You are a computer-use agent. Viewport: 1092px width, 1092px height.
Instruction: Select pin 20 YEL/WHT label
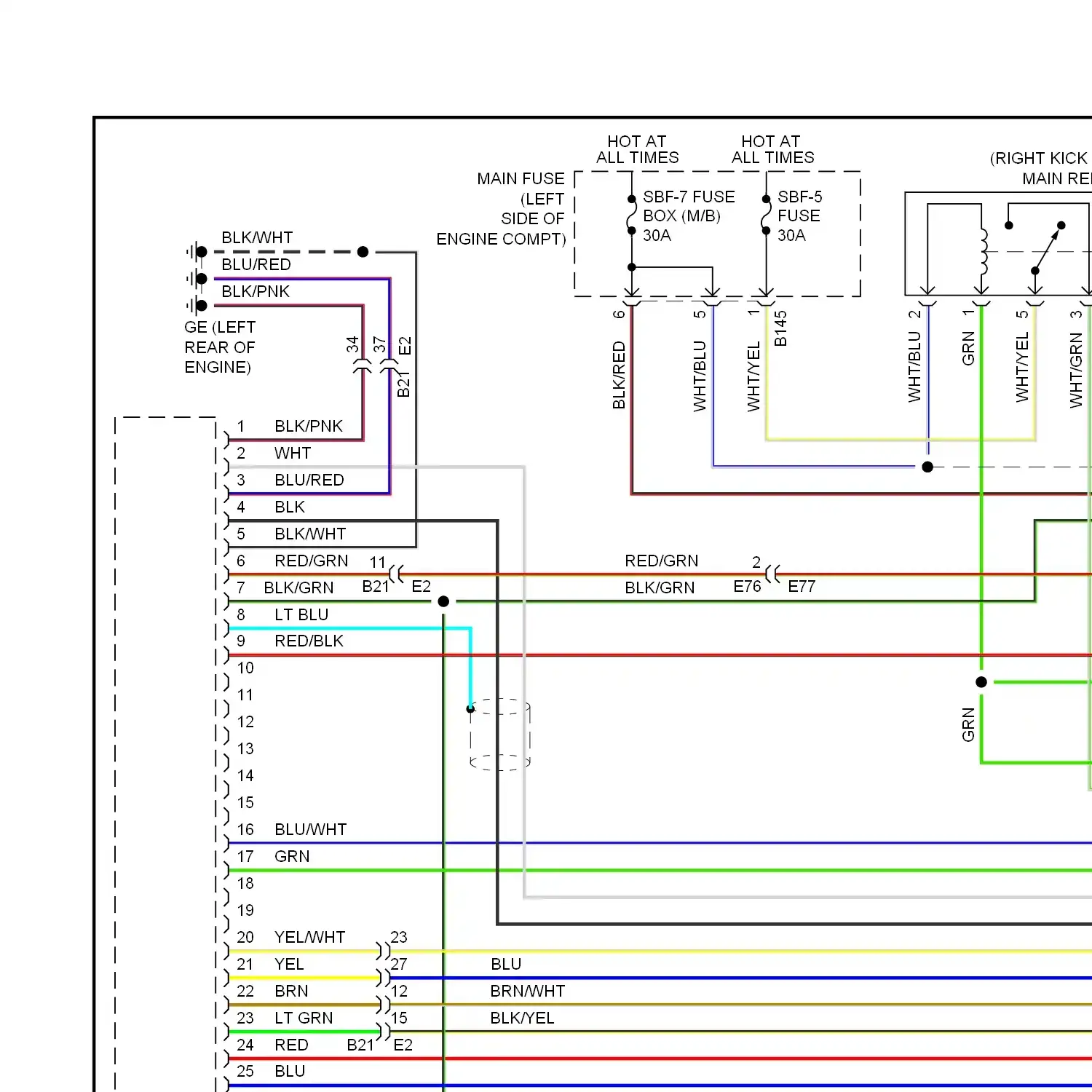(309, 938)
